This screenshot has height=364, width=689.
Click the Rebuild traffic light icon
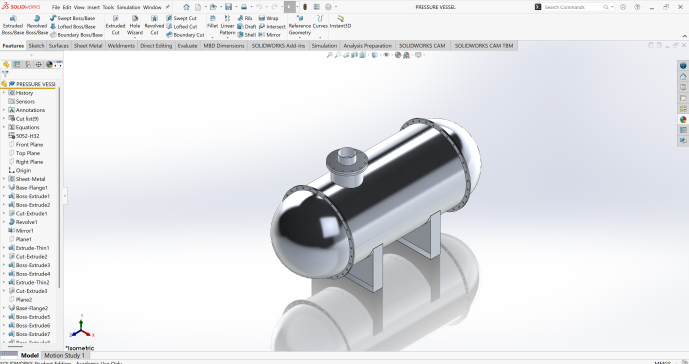point(305,7)
